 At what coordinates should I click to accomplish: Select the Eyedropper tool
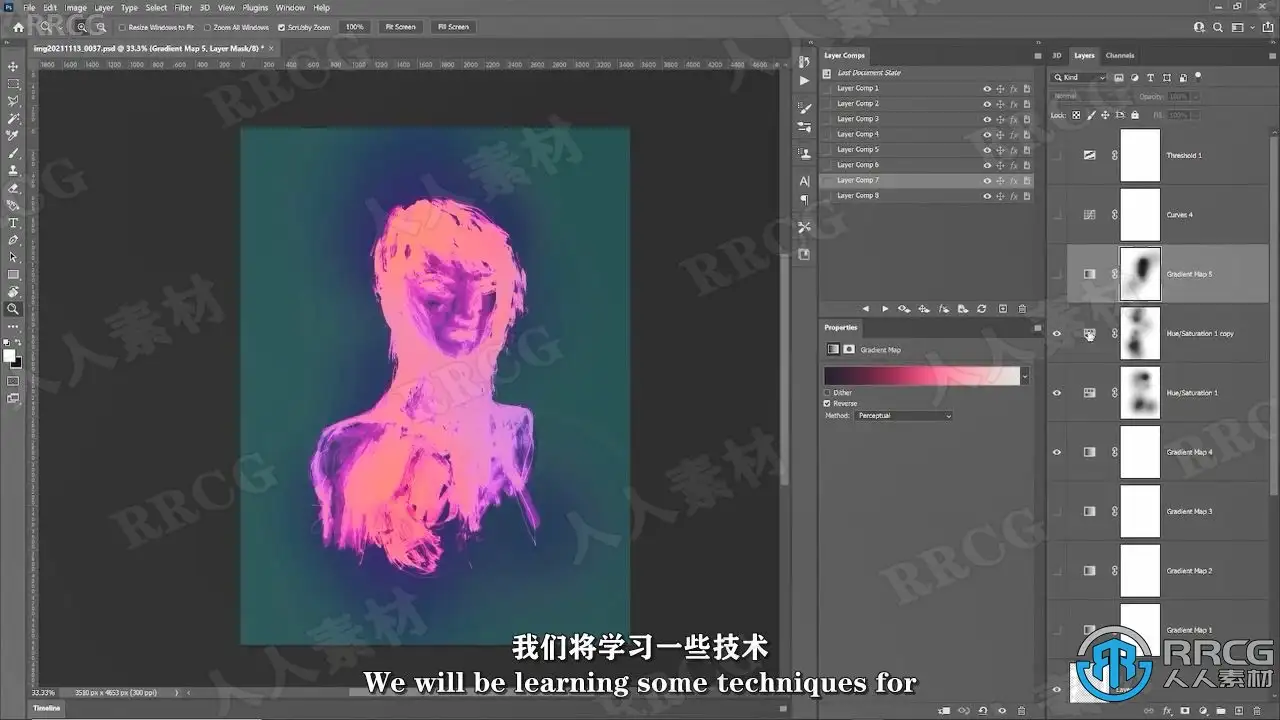13,136
